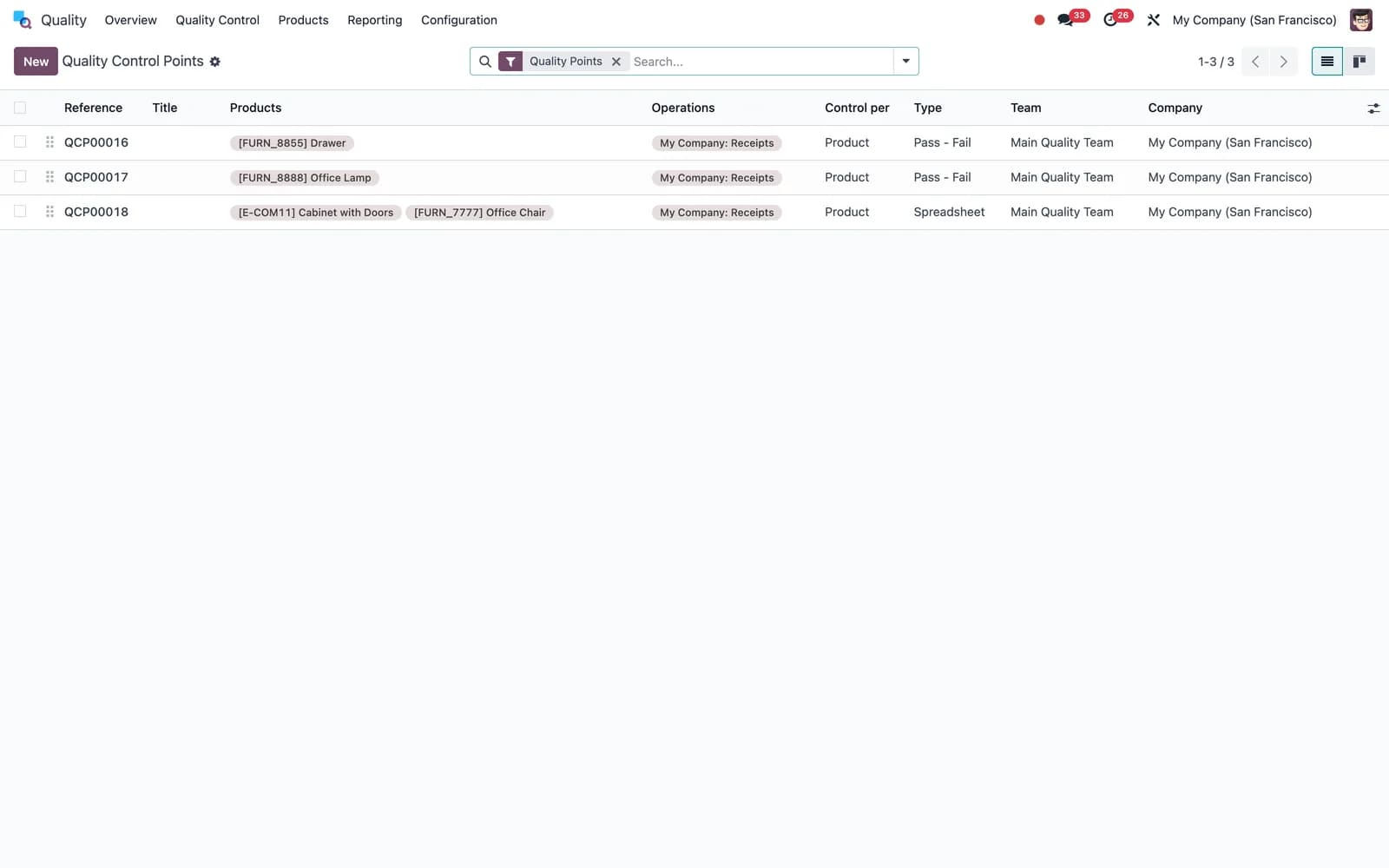Open the [FURN_8855] Drawer product tag

point(292,143)
